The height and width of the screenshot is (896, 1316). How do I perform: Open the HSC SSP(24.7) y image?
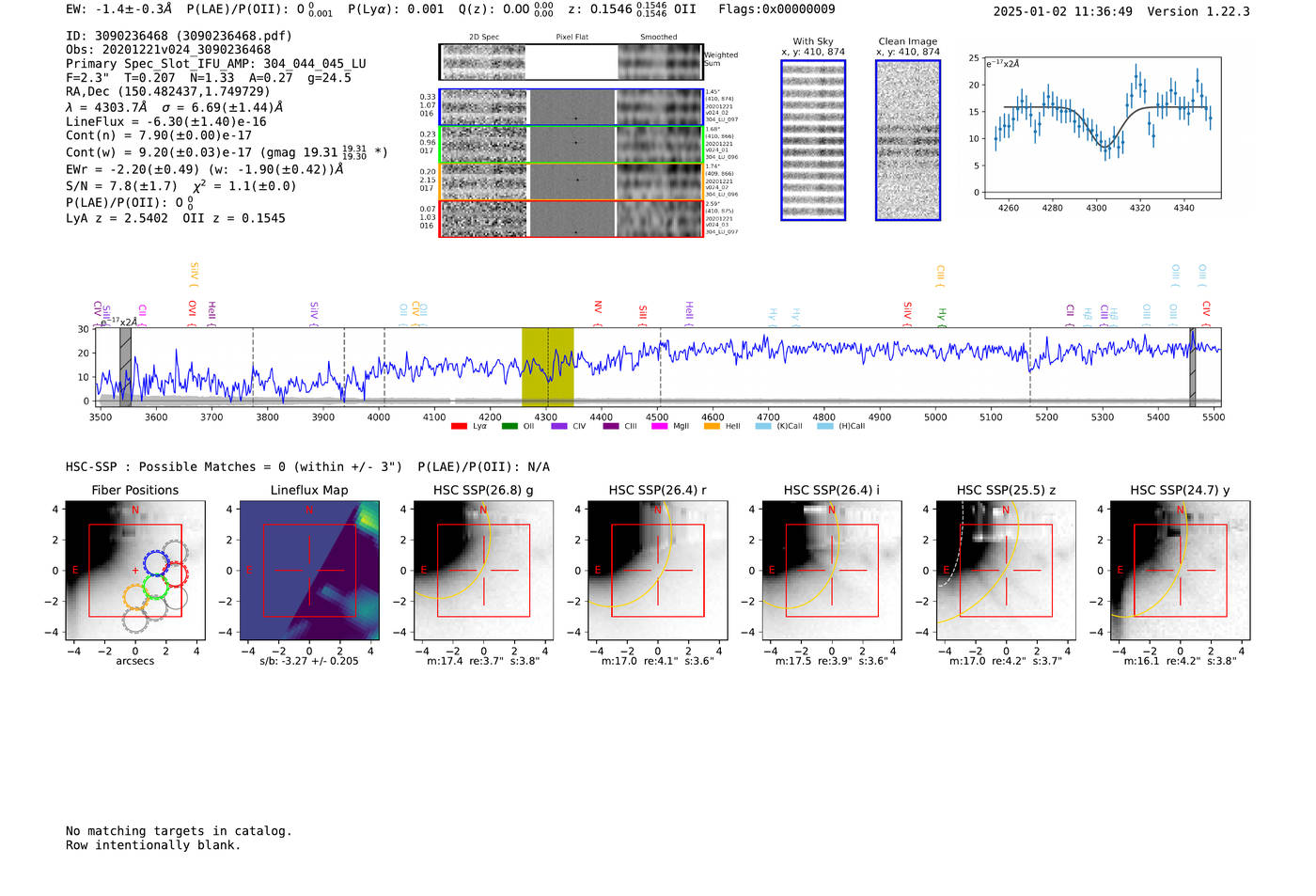point(1181,570)
